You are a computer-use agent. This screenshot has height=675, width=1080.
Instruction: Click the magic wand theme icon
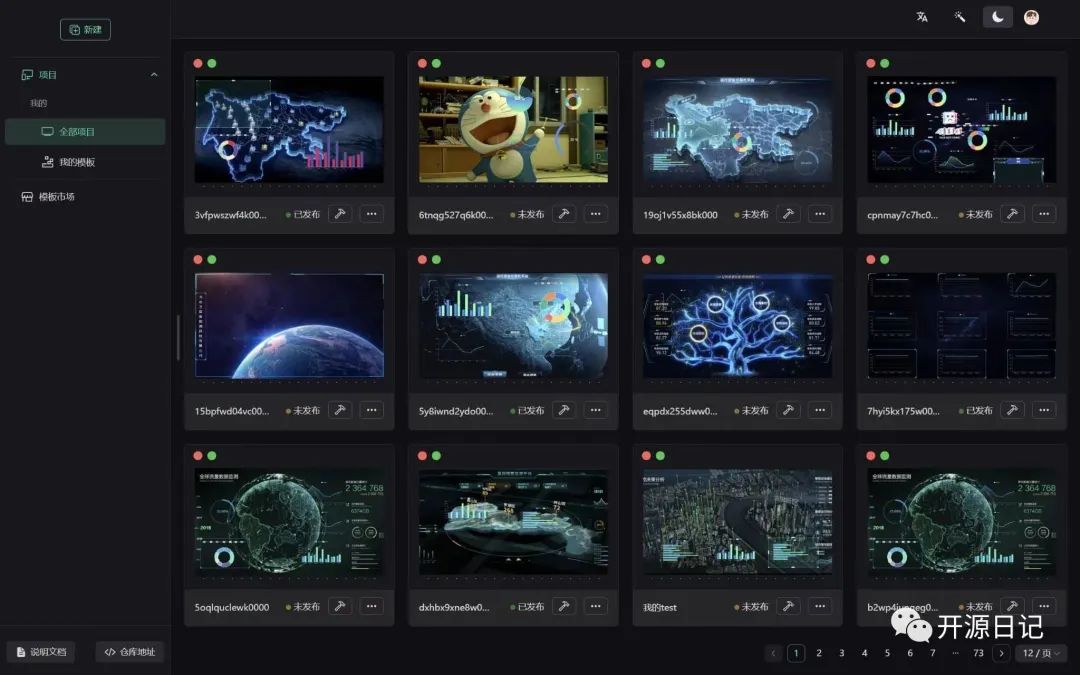(x=959, y=17)
